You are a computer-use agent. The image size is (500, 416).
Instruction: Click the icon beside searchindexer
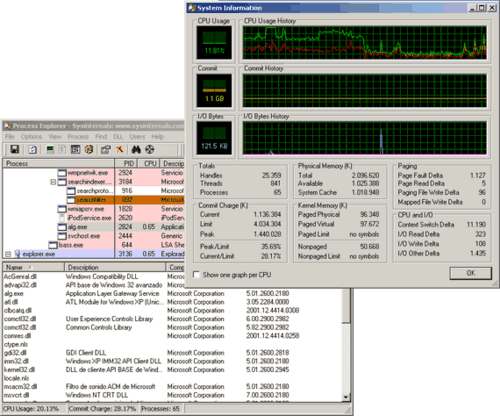(x=62, y=182)
